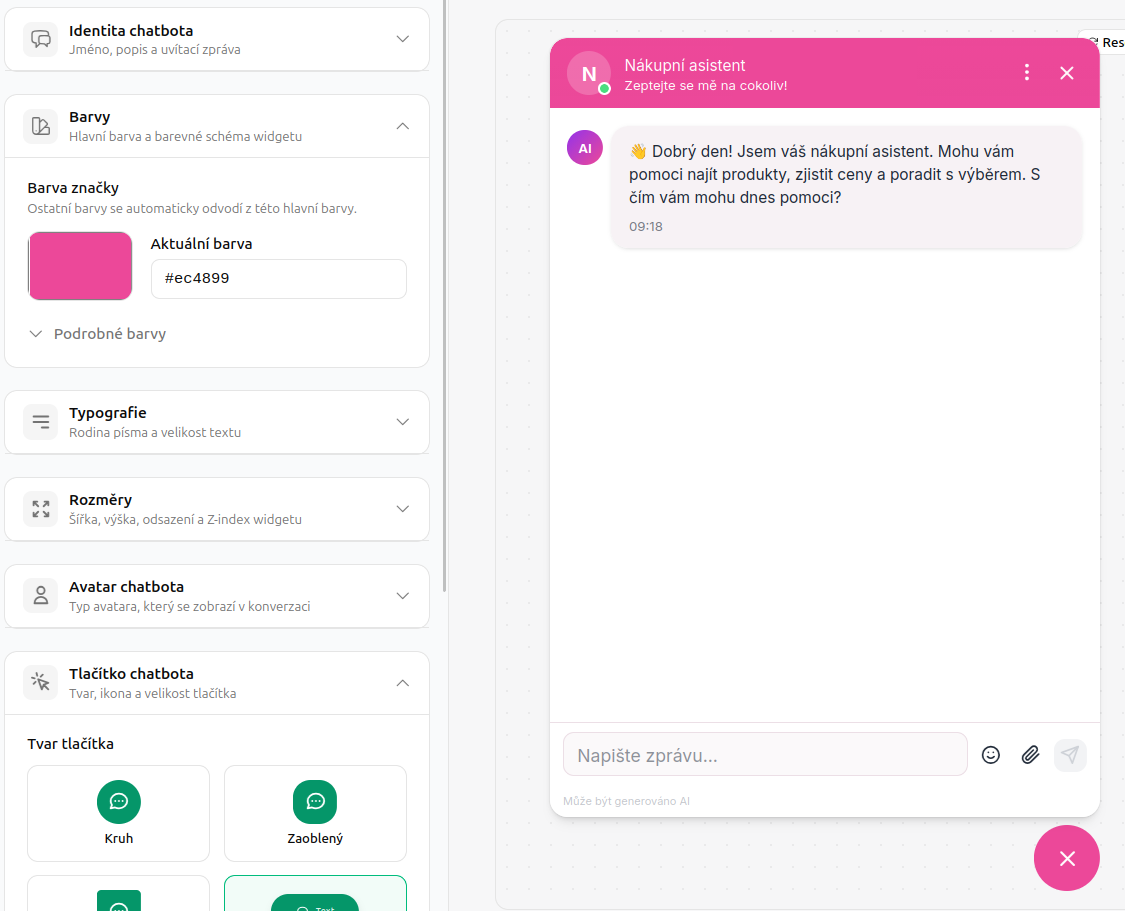
Task: Collapse the Barvy section
Action: (x=402, y=126)
